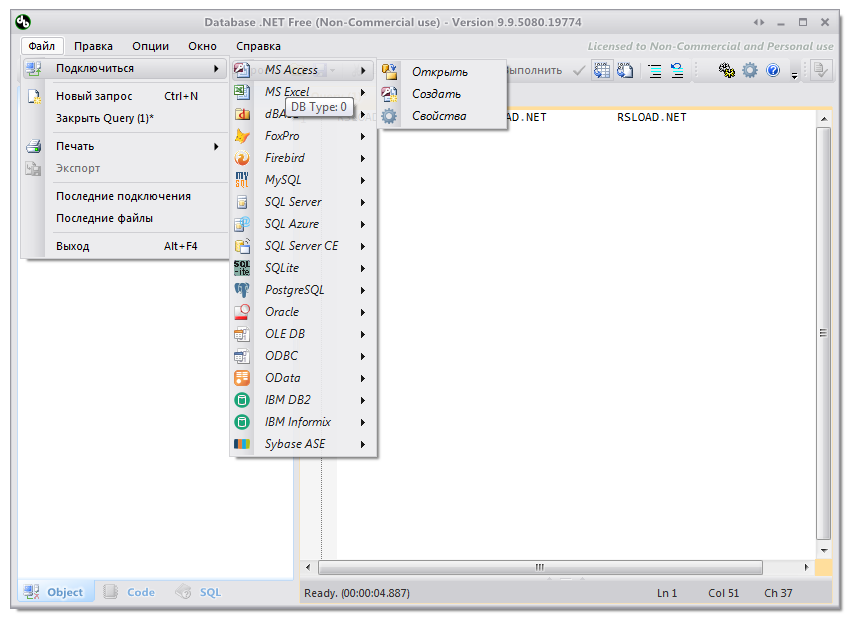
Task: Click the MySQL database icon
Action: [242, 180]
